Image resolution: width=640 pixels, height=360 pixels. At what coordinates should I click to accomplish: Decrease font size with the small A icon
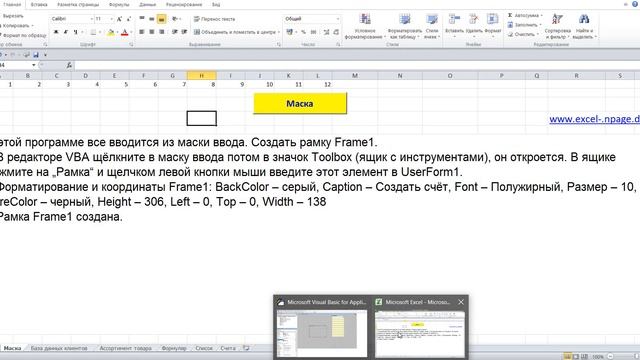pos(129,19)
